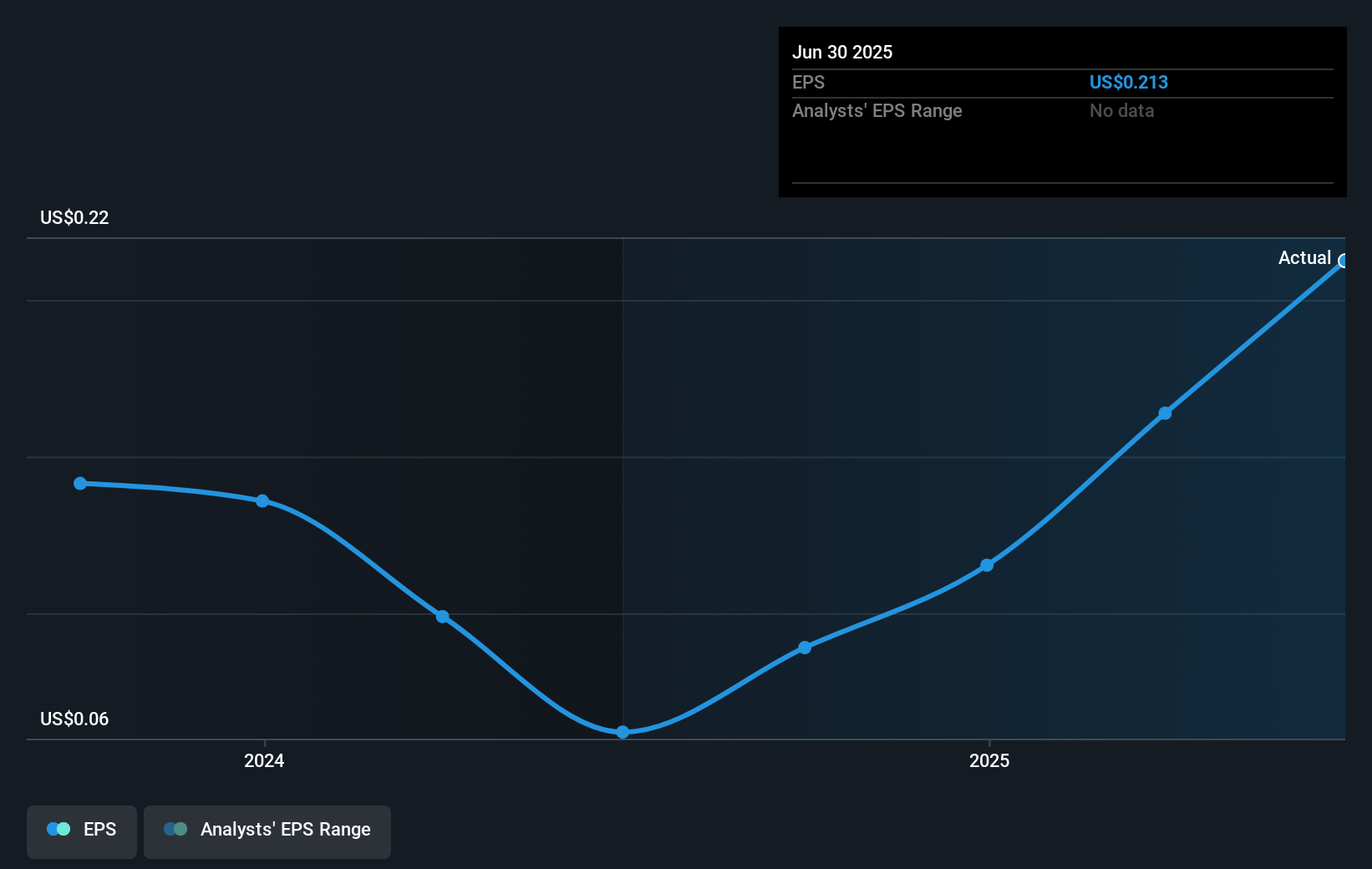Click the highest forecast data point before Actual
The width and height of the screenshot is (1372, 869).
click(1166, 413)
